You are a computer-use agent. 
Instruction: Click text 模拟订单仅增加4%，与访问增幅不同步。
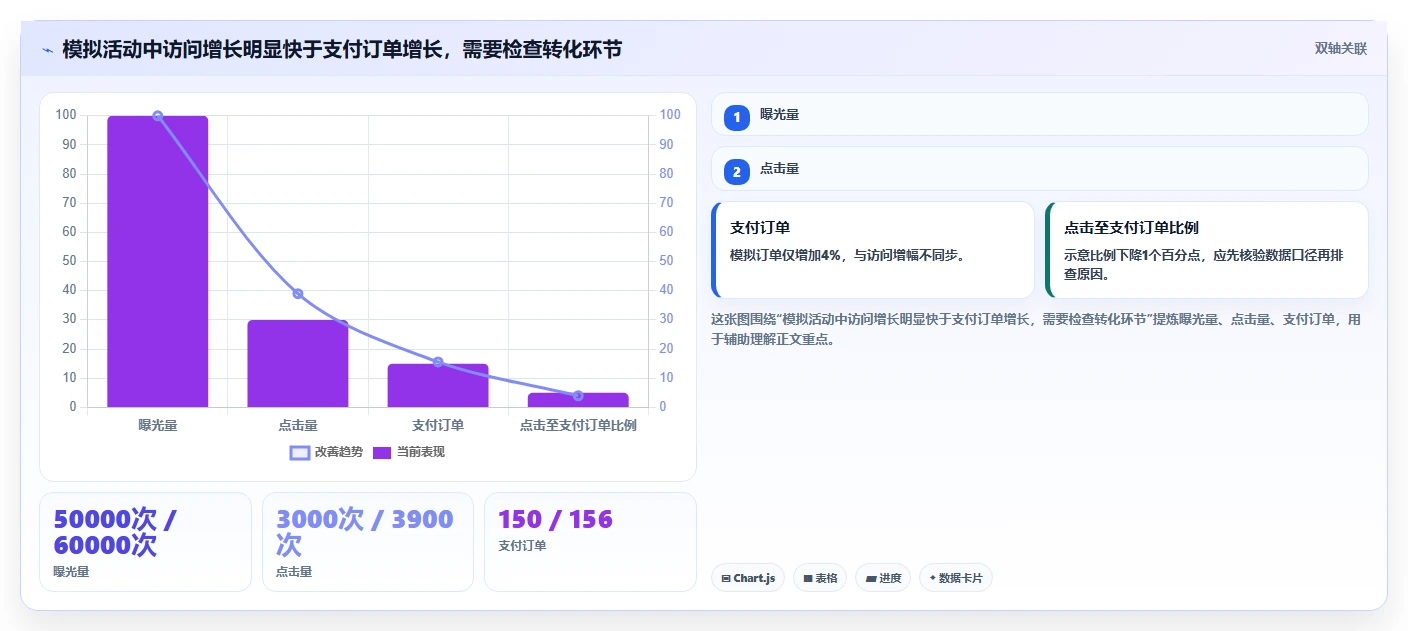pyautogui.click(x=847, y=255)
